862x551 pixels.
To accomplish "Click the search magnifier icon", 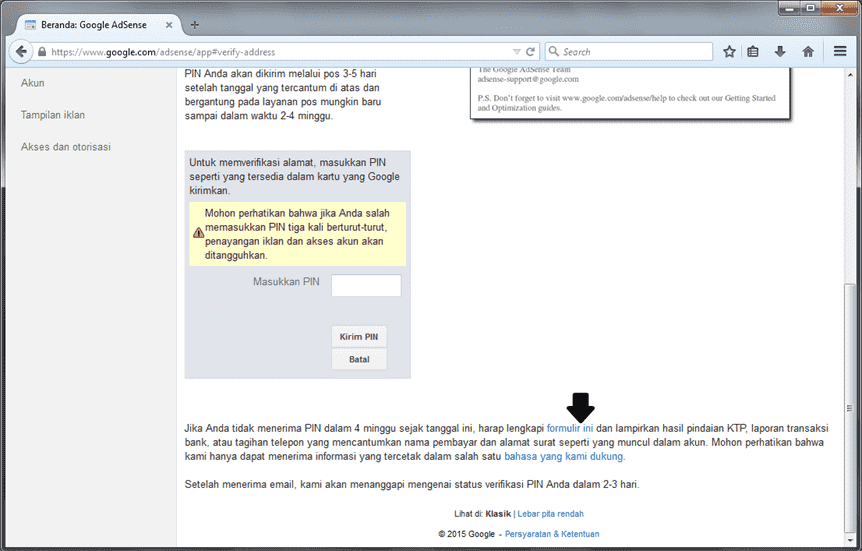I will [x=554, y=51].
